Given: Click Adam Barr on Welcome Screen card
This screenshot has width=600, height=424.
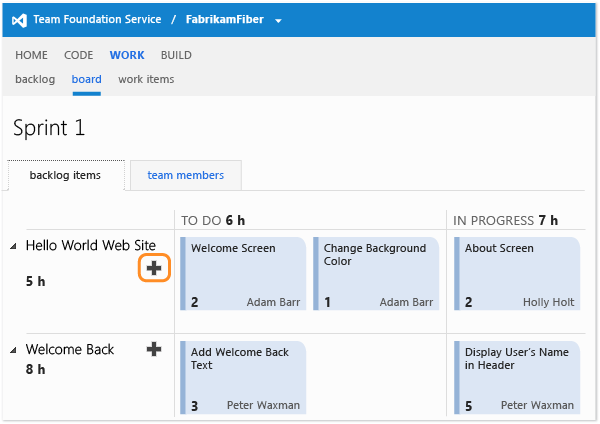Looking at the screenshot, I should (x=273, y=302).
